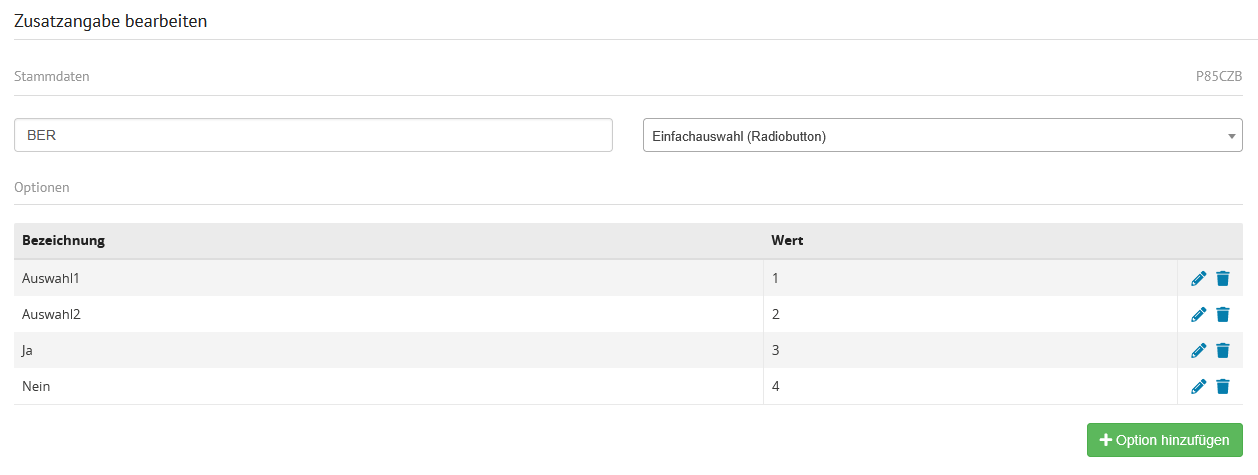Select the Auswahl1 label cell
This screenshot has height=475, width=1258.
(51, 278)
